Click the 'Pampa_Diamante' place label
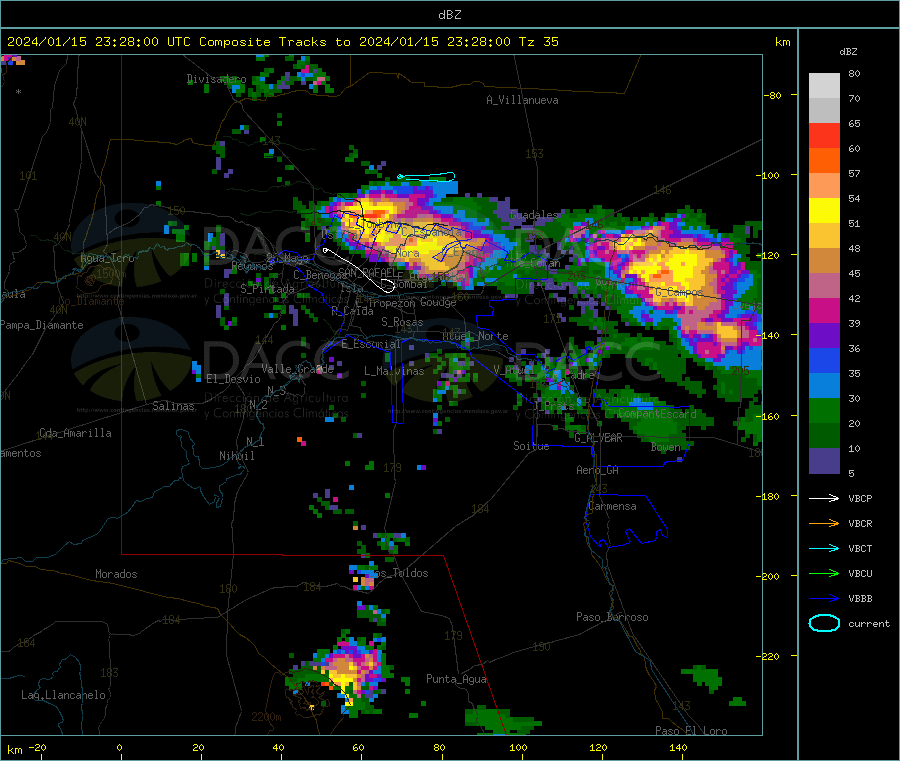Viewport: 900px width, 761px height. (x=41, y=325)
